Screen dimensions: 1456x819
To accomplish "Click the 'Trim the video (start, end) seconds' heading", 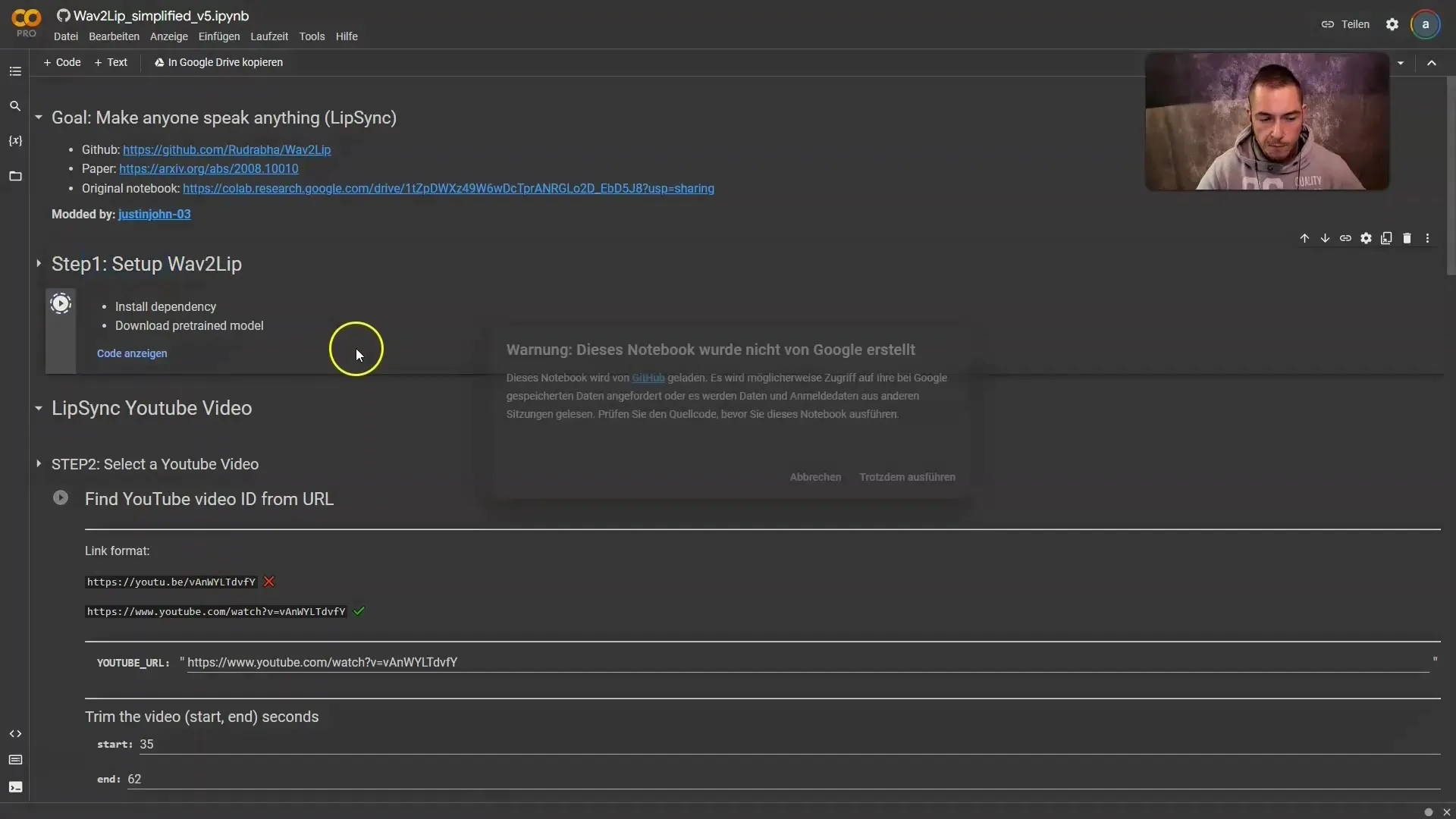I will click(202, 717).
